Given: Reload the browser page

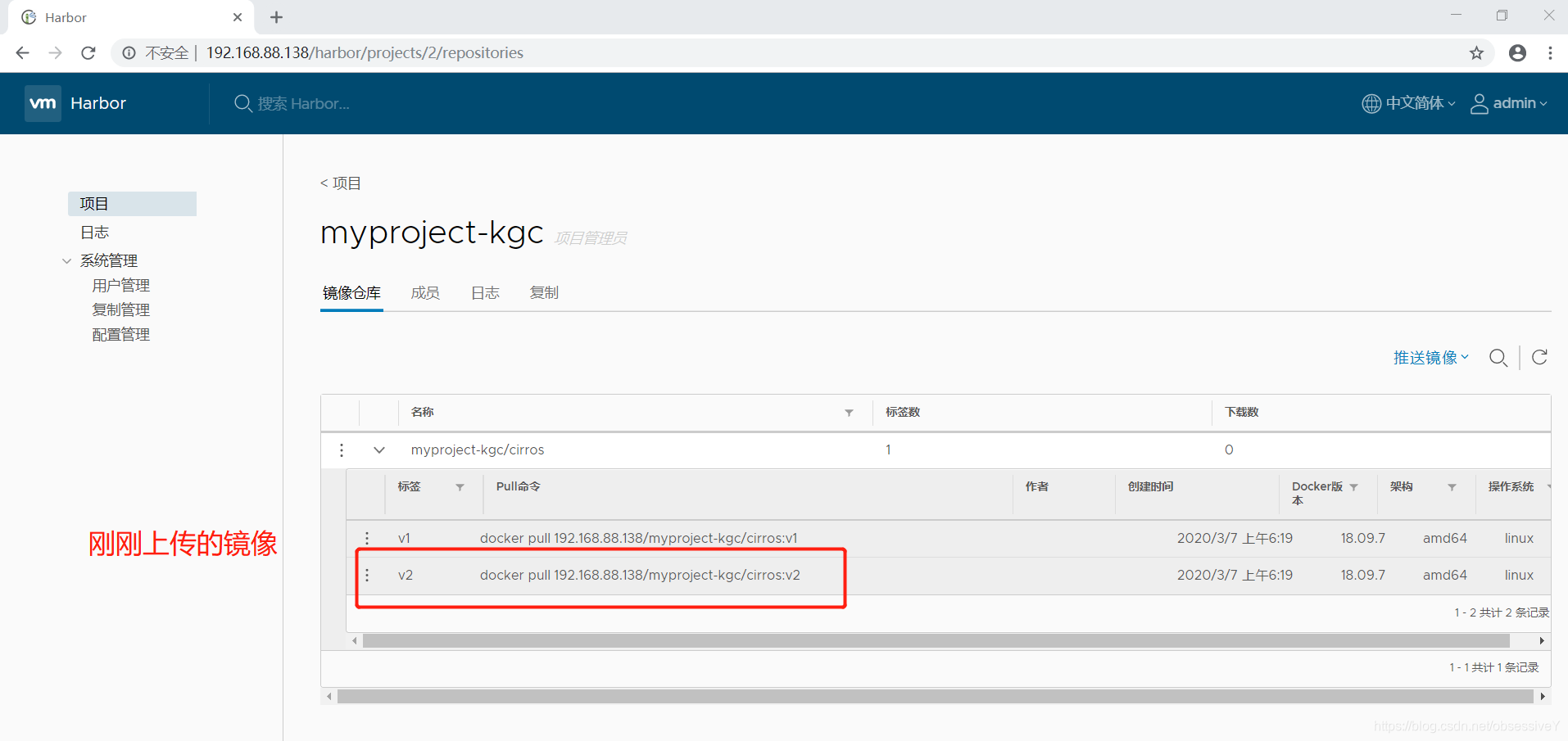Looking at the screenshot, I should click(88, 52).
